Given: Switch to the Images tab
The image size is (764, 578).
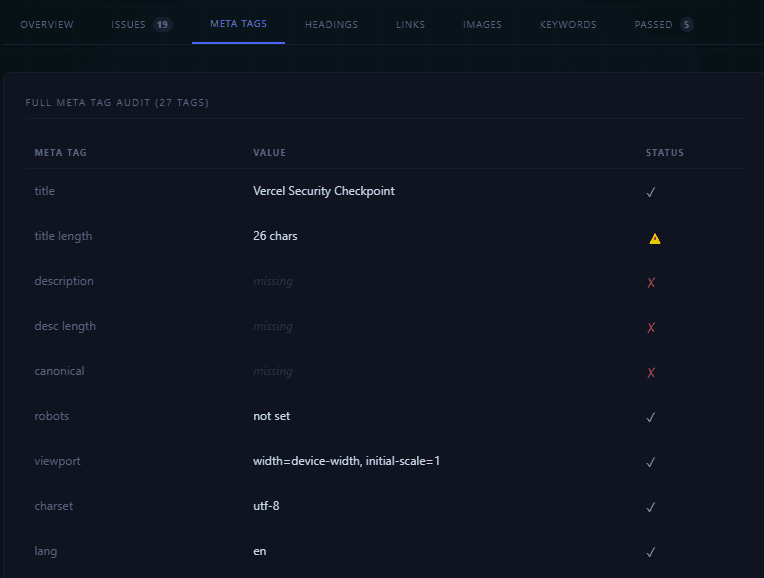Looking at the screenshot, I should click(482, 24).
